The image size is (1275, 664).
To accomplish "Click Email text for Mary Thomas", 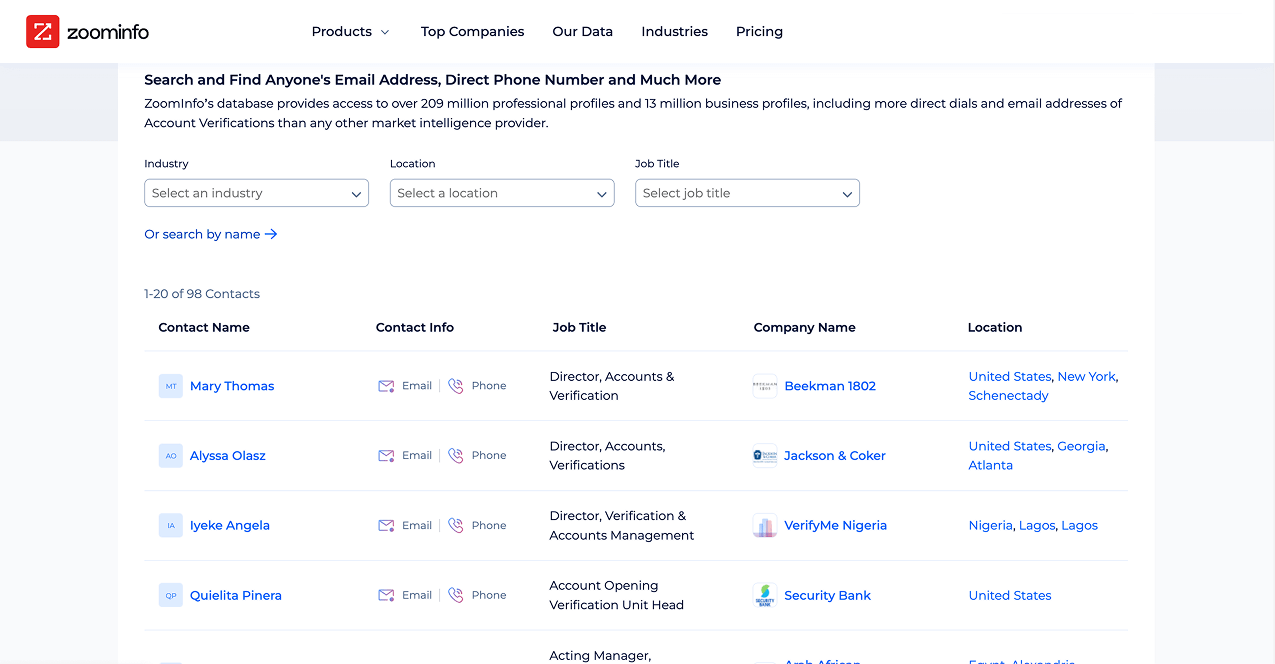I will pyautogui.click(x=417, y=386).
